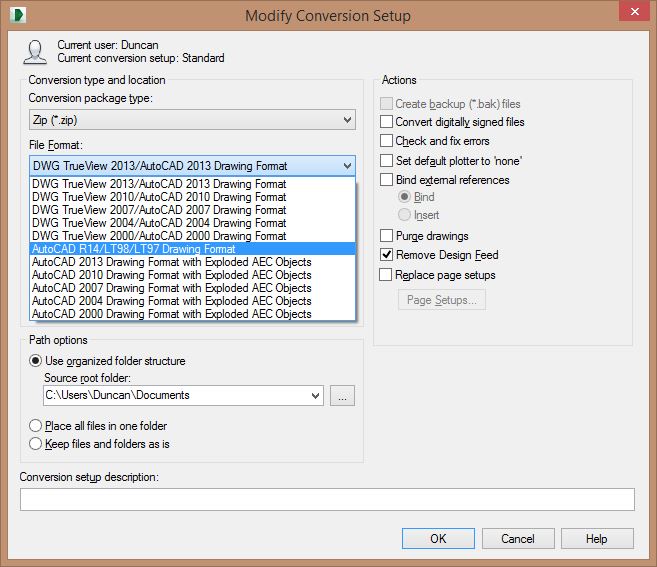The image size is (657, 567).
Task: Click the DWG TrueView app icon in title bar
Action: [x=18, y=15]
